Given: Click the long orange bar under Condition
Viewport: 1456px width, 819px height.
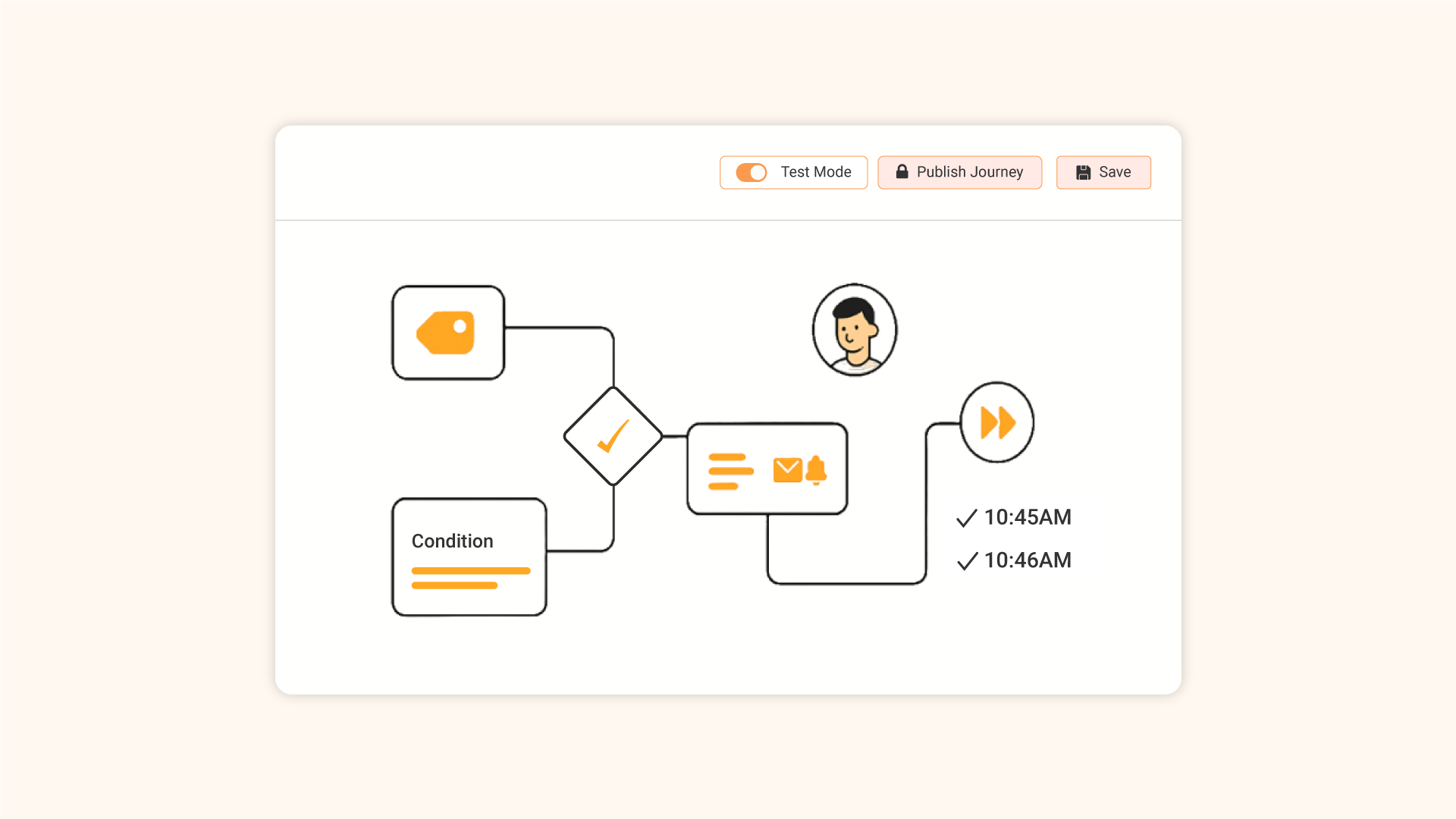Looking at the screenshot, I should coord(470,570).
